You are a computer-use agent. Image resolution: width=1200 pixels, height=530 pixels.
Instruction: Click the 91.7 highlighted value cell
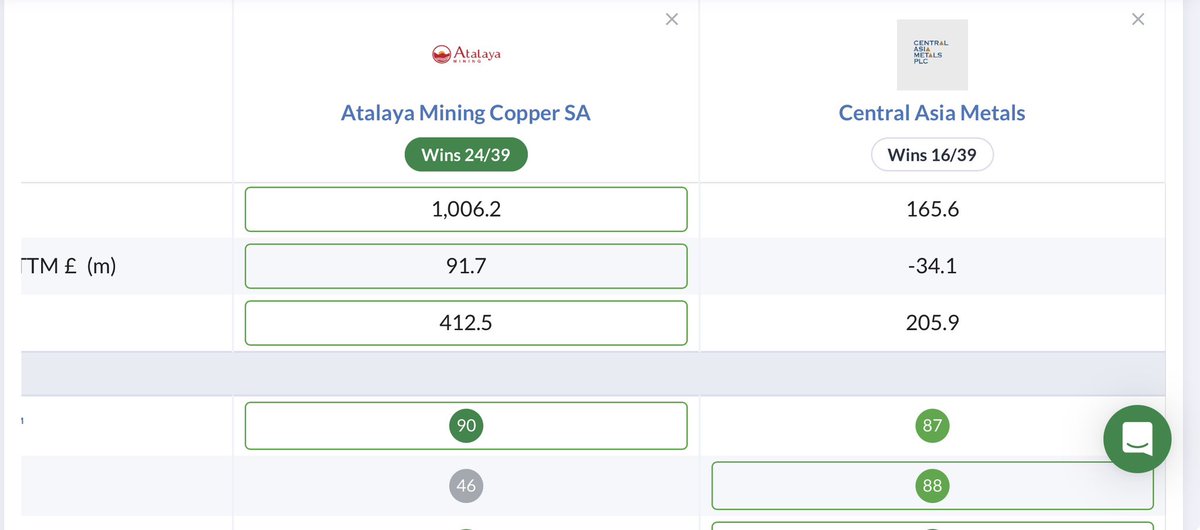(x=466, y=266)
